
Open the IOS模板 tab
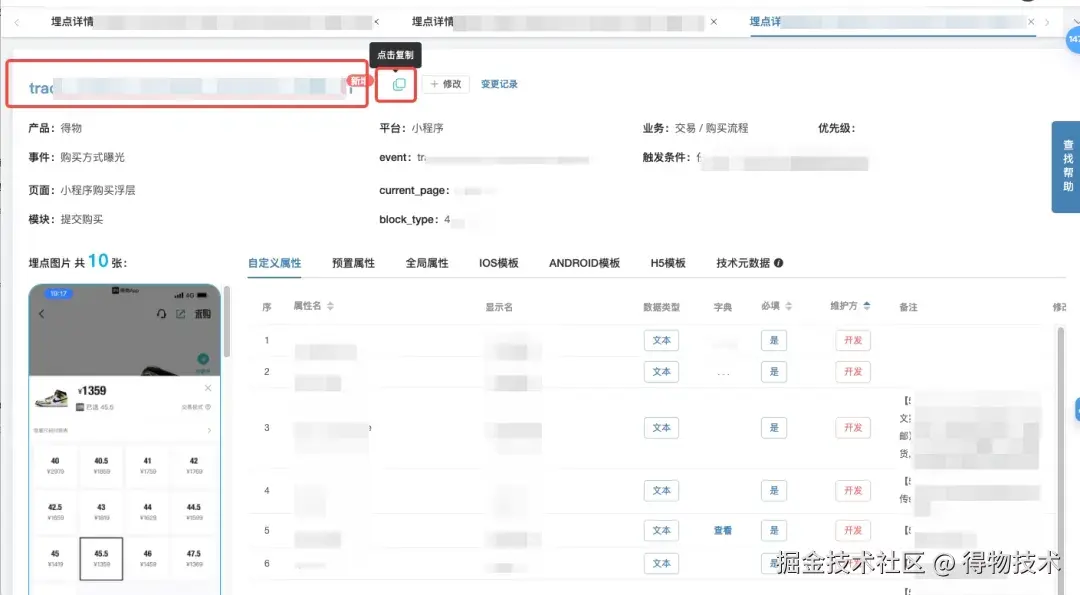click(x=499, y=263)
